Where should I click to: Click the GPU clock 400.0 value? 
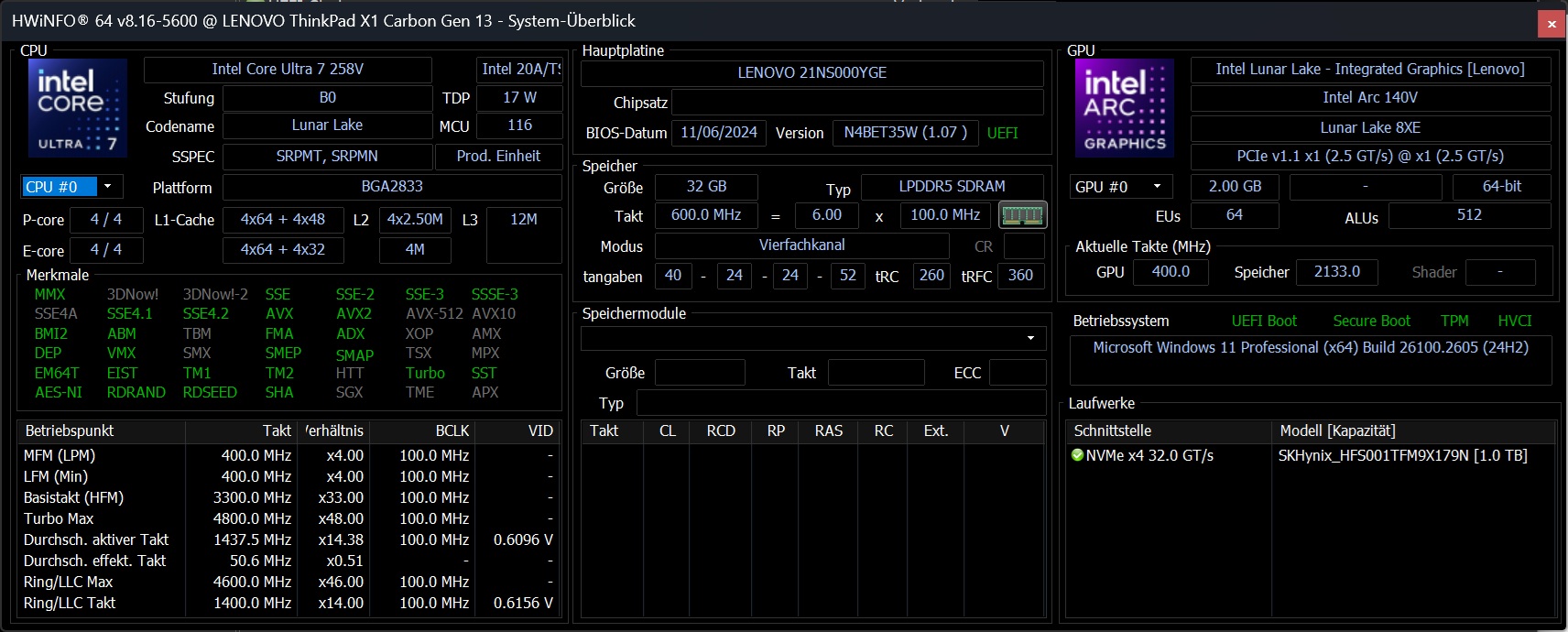coord(1171,272)
